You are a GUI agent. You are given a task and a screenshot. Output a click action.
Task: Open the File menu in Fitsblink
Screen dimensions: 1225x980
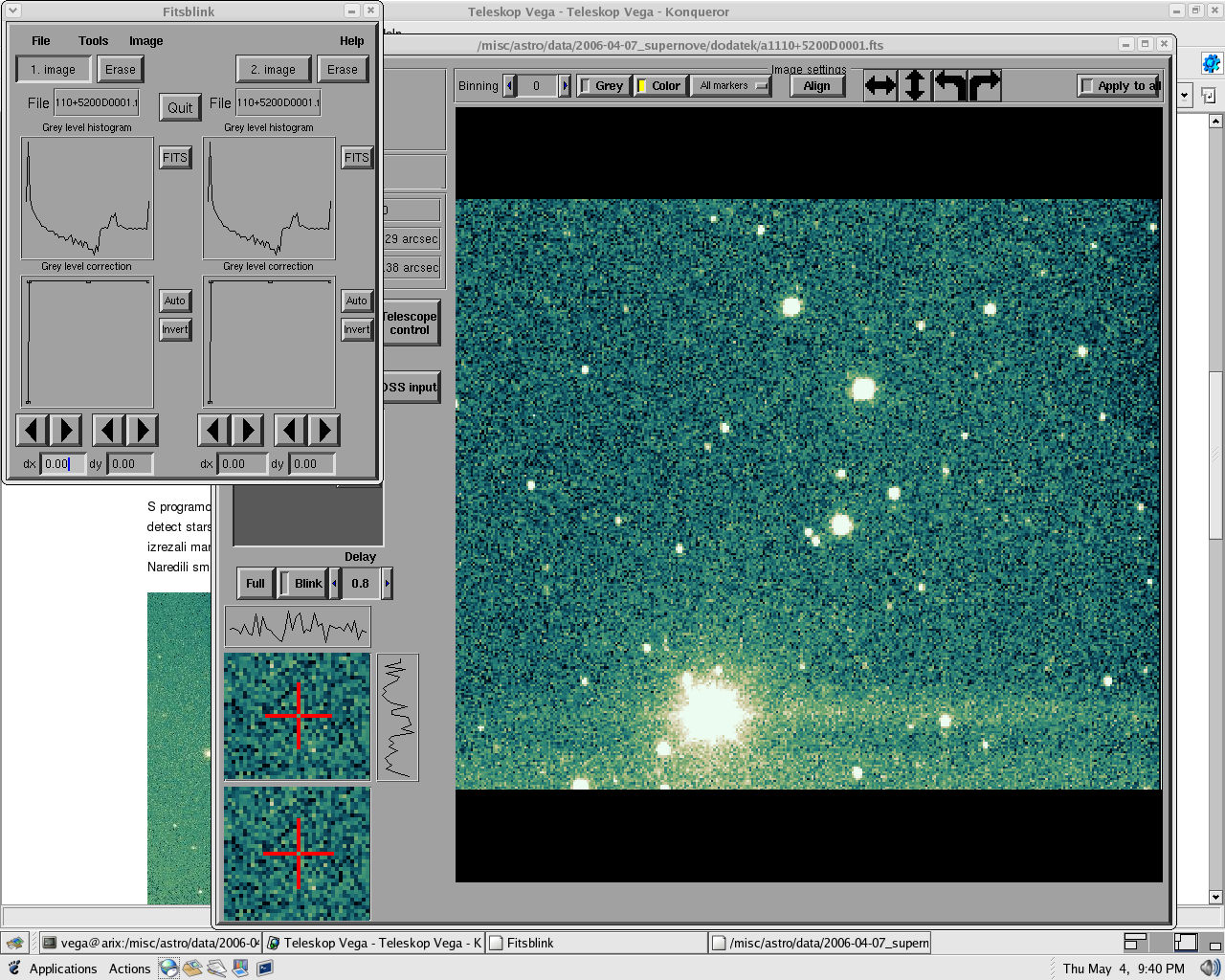tap(41, 41)
